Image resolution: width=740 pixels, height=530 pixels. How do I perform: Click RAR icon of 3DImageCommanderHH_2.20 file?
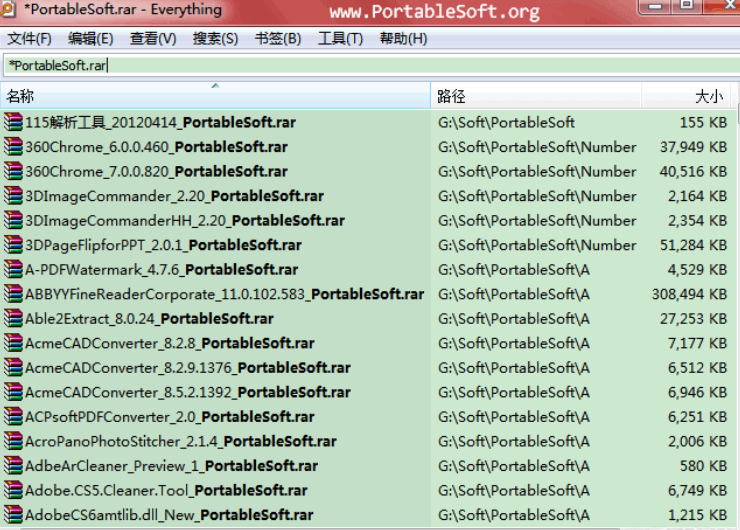(13, 220)
